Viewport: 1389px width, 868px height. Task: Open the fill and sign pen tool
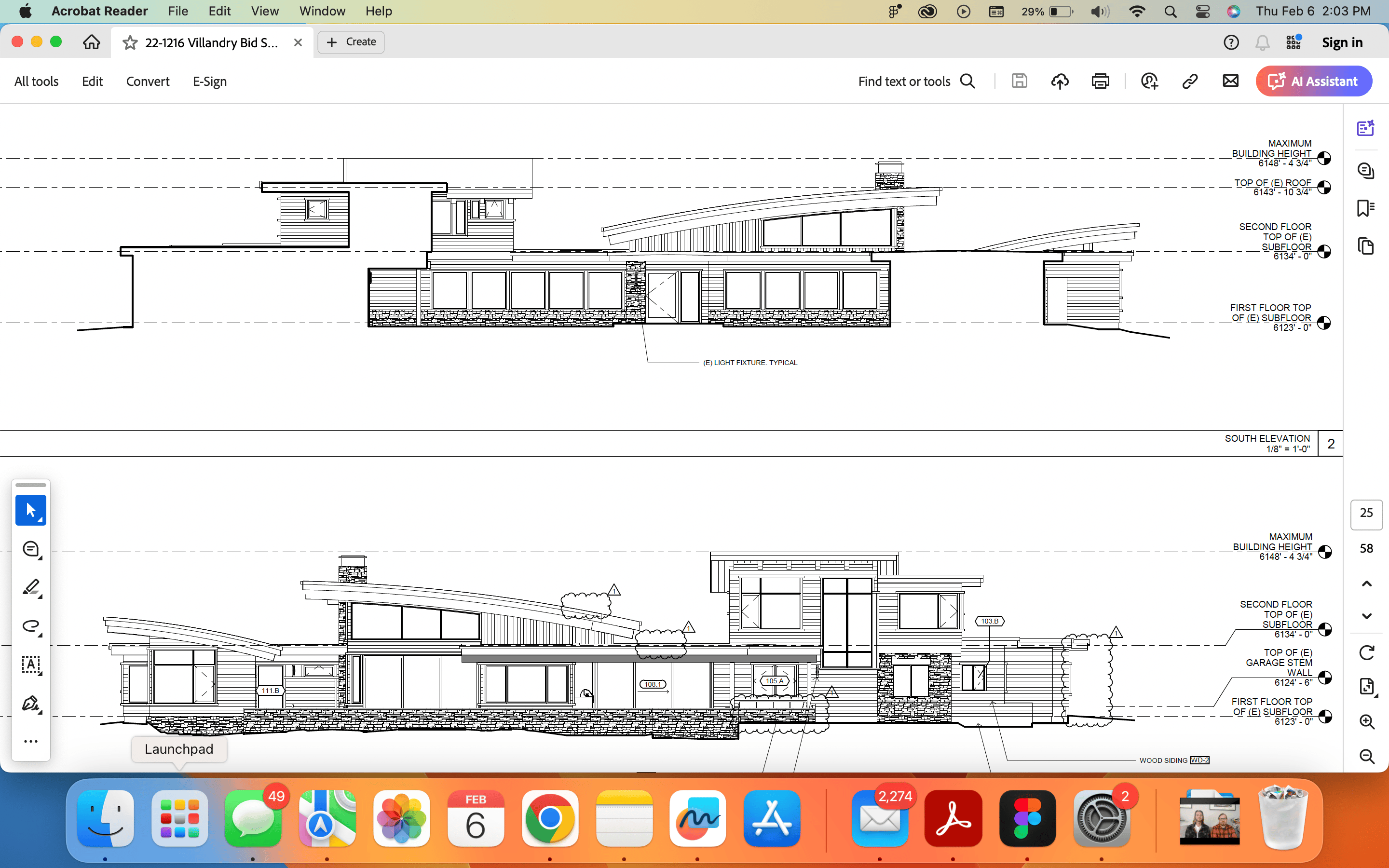pyautogui.click(x=30, y=703)
